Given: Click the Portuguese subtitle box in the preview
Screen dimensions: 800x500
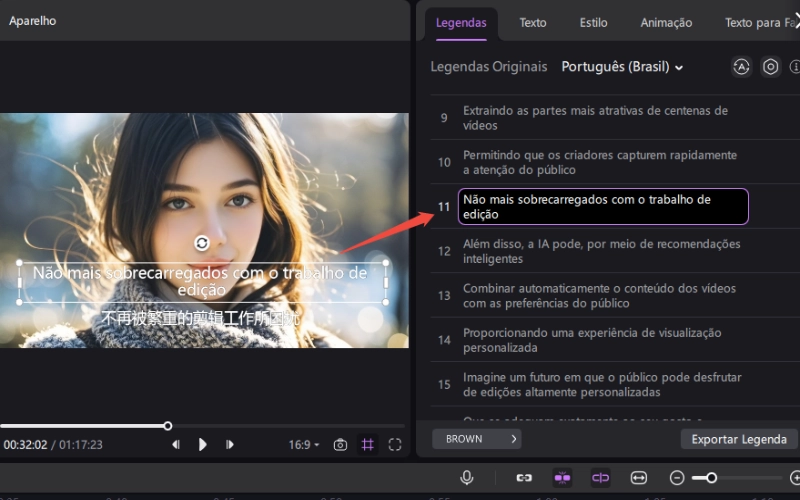Looking at the screenshot, I should click(x=203, y=283).
